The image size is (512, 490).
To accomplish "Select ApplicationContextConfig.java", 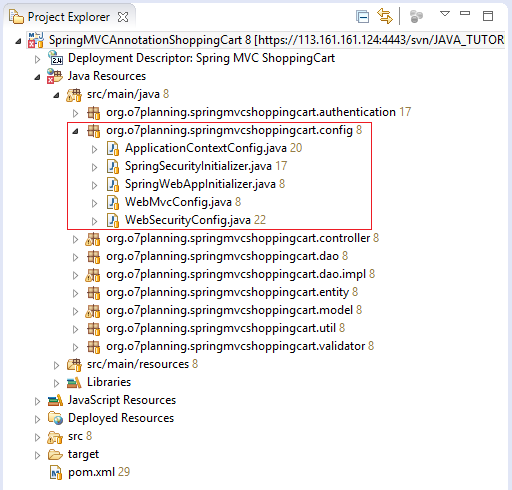I will tap(206, 148).
